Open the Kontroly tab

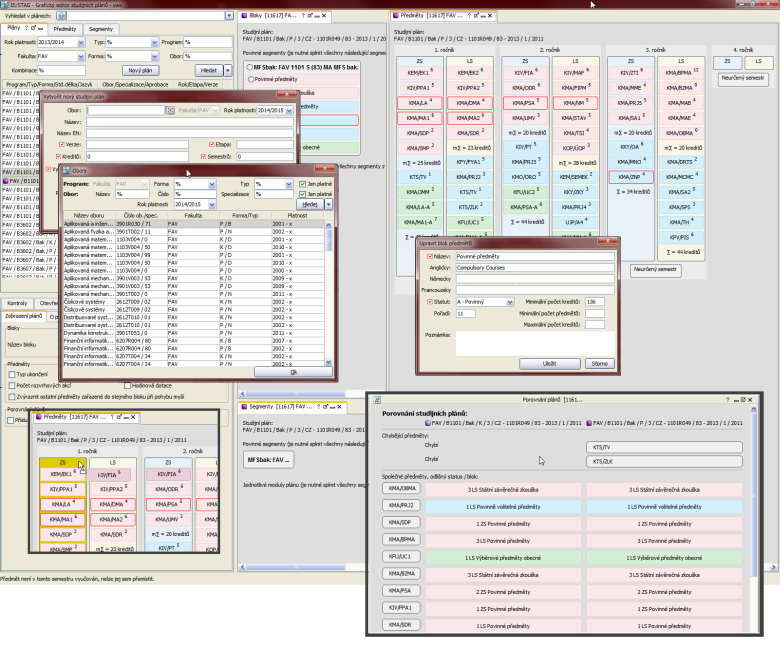[x=17, y=303]
